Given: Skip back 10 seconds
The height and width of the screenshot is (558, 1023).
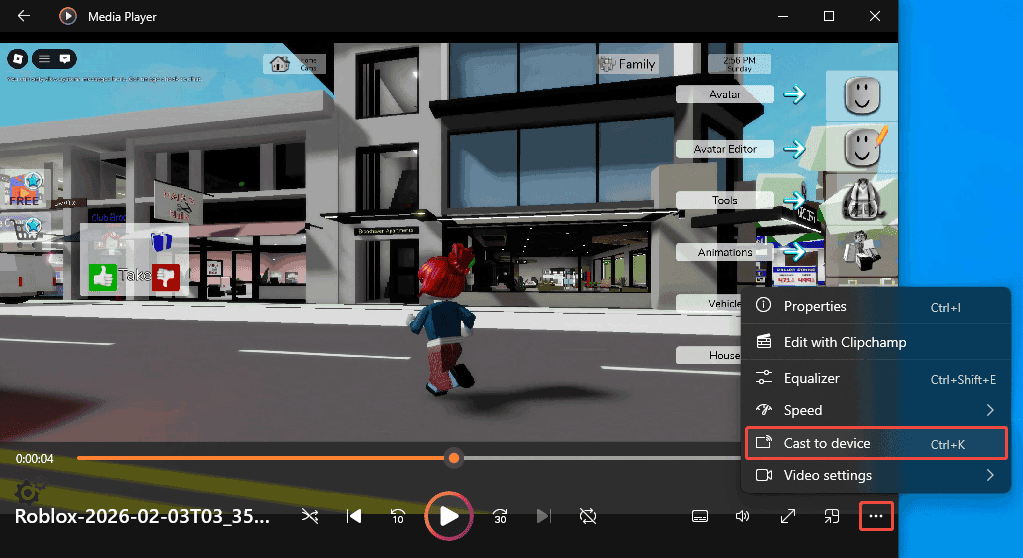Looking at the screenshot, I should (397, 516).
